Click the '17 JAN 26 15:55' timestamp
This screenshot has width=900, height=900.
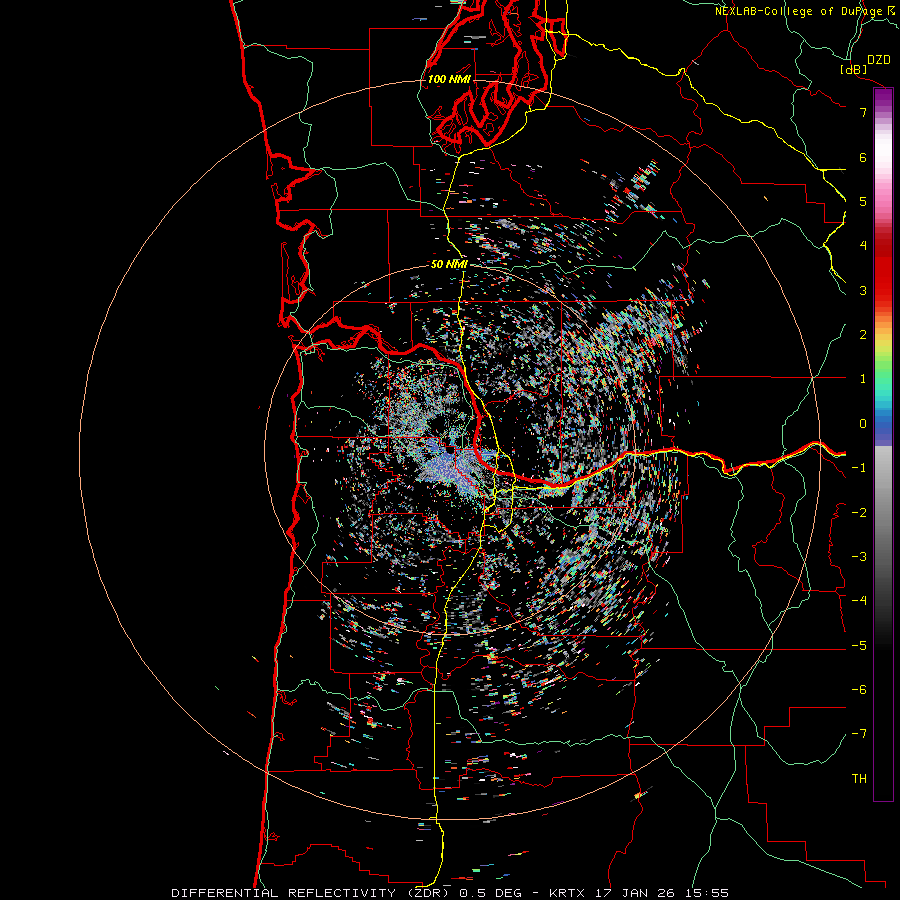tap(661, 893)
